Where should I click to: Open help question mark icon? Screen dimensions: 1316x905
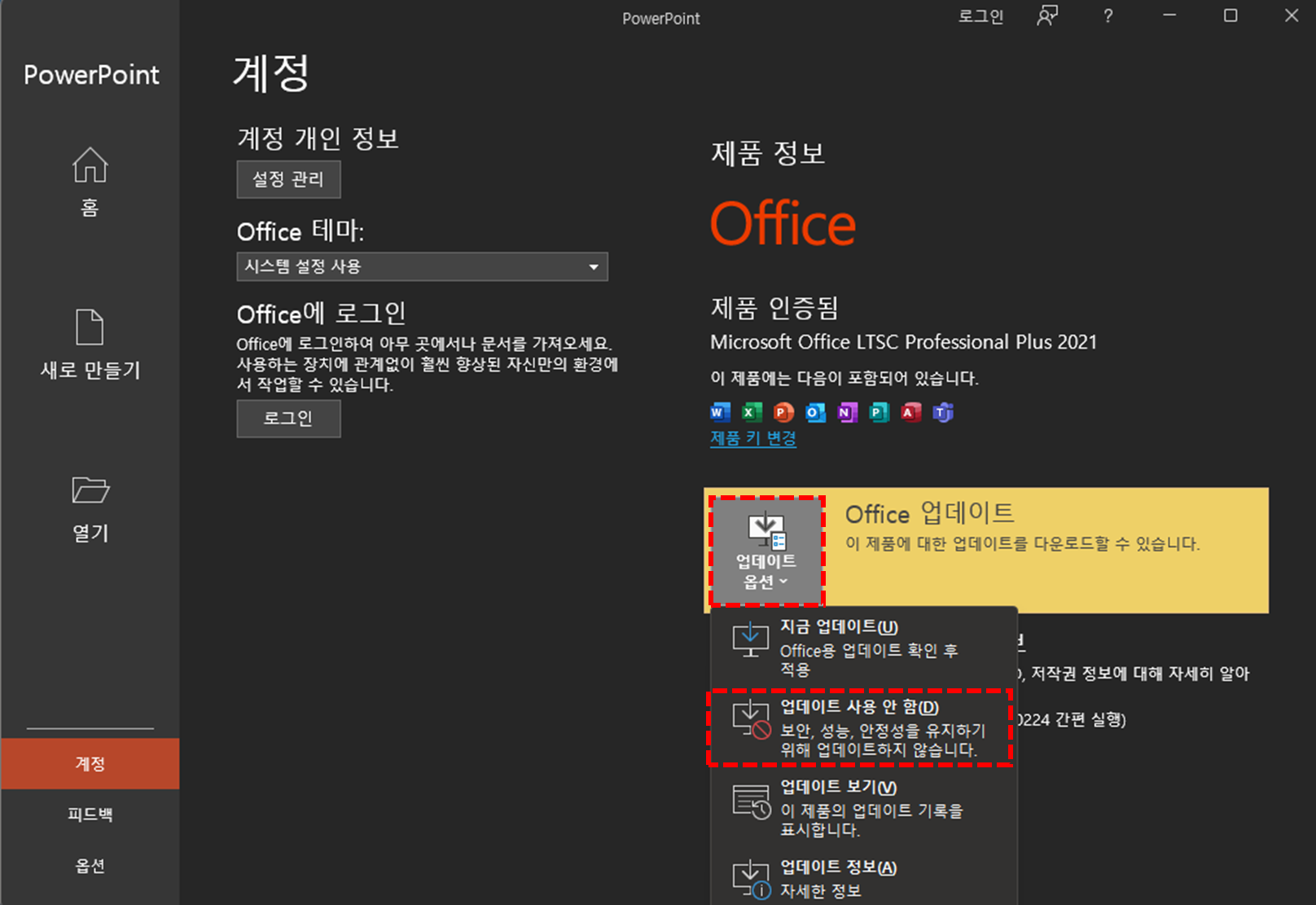[x=1108, y=16]
